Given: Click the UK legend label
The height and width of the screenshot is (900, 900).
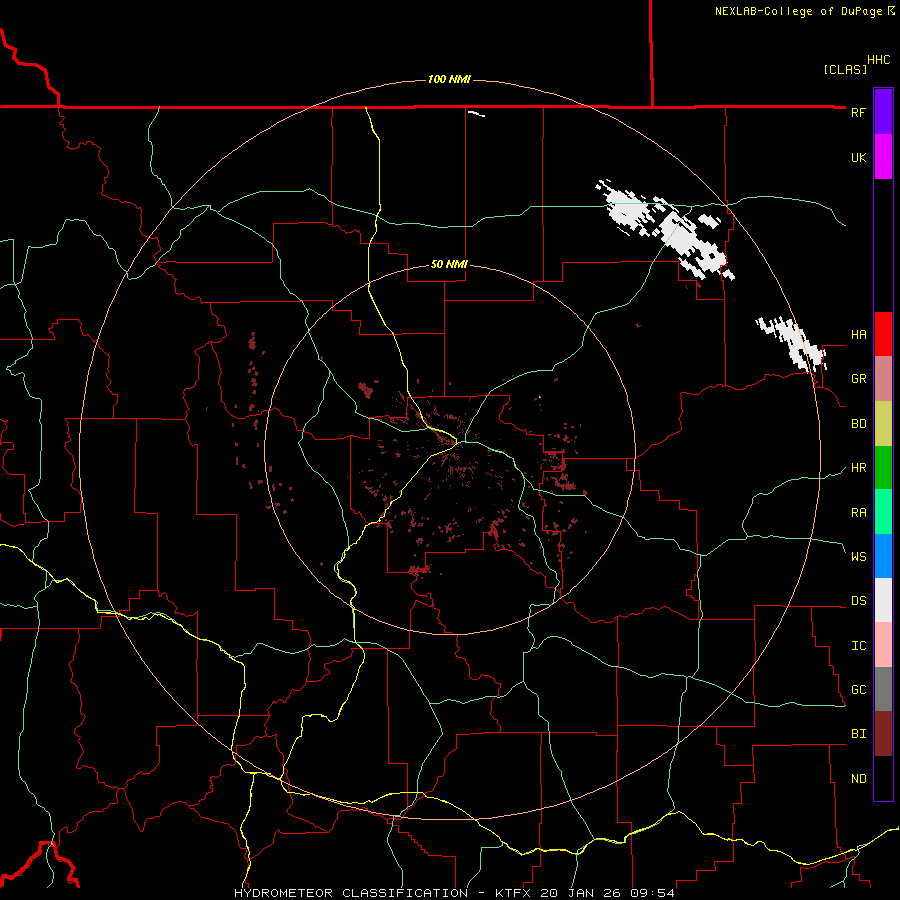Looking at the screenshot, I should click(858, 157).
